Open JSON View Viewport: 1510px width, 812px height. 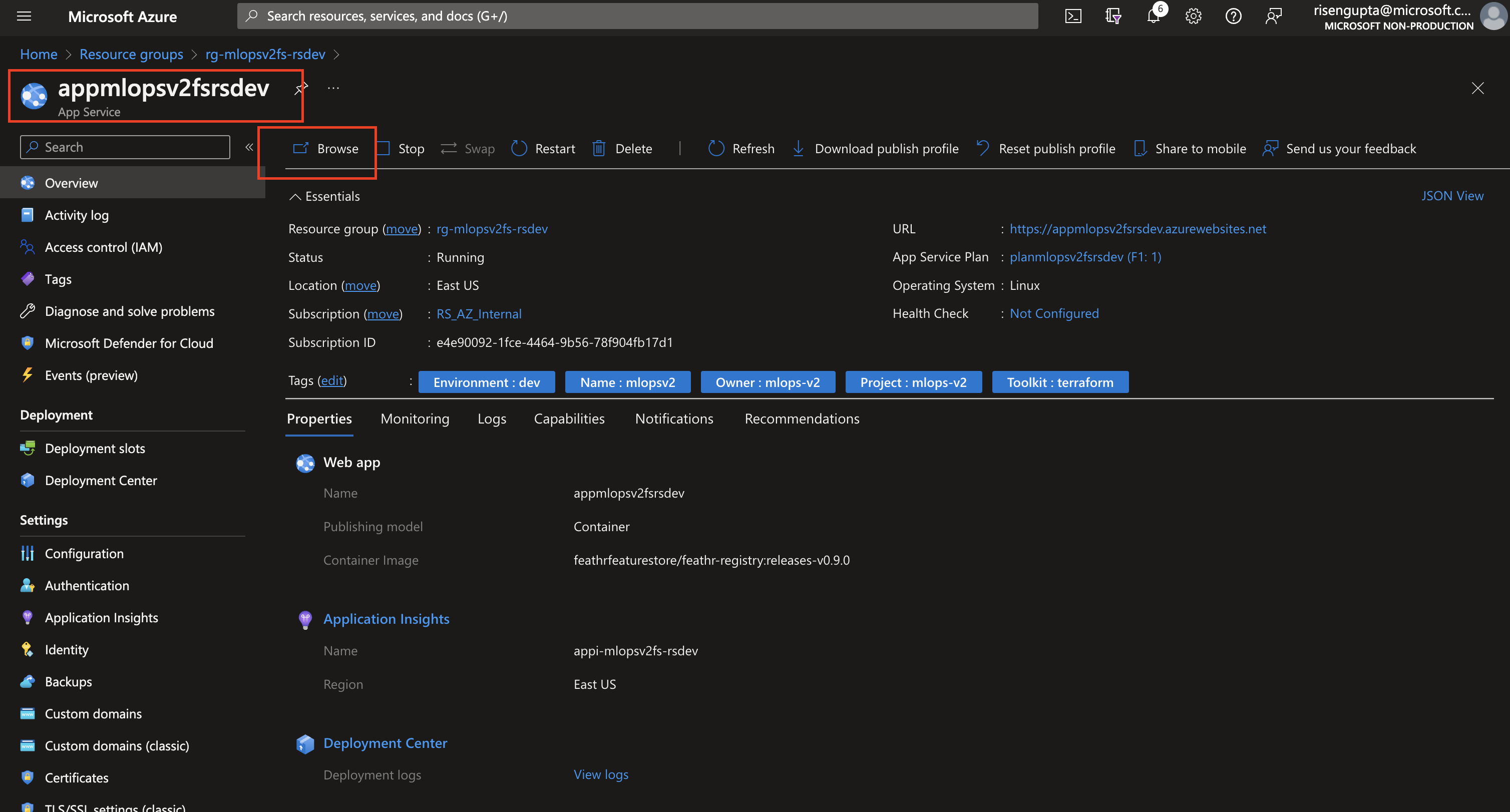pos(1452,196)
